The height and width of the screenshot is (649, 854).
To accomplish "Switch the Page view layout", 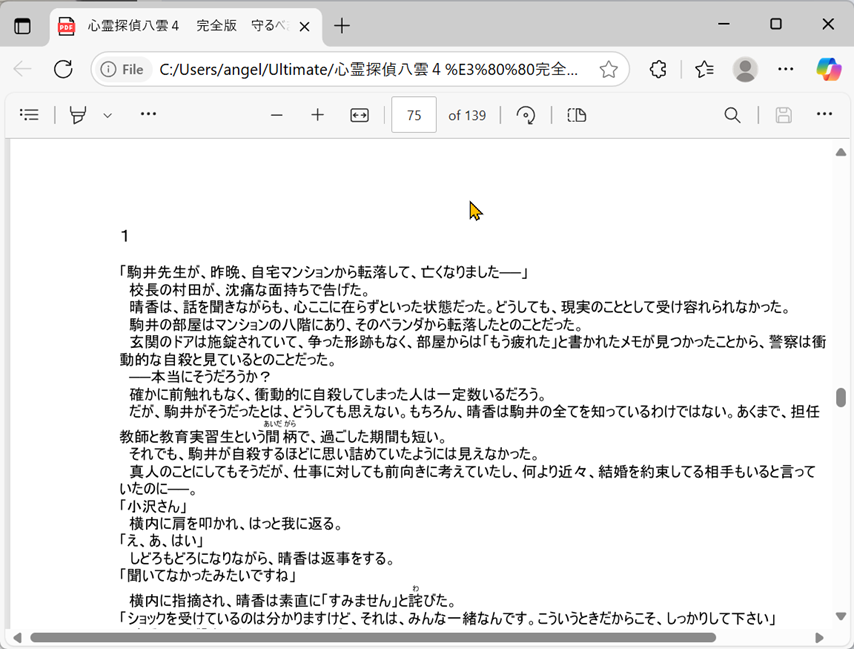I will coord(577,115).
